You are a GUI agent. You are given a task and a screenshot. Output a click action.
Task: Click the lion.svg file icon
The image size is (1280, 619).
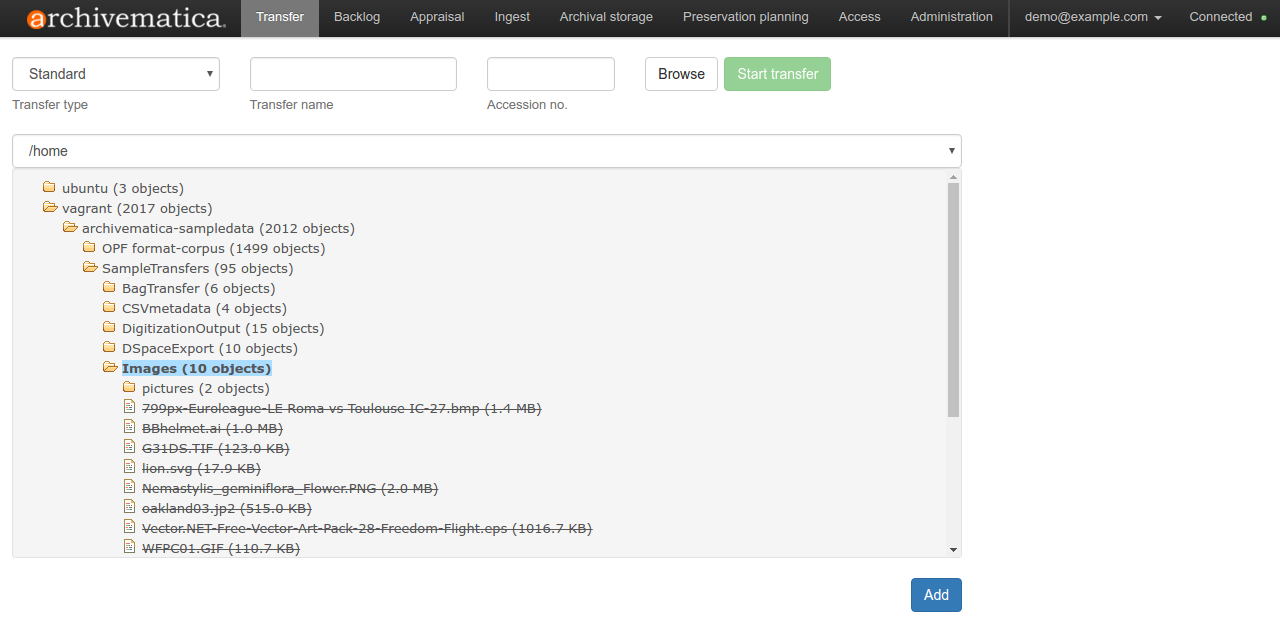click(129, 467)
